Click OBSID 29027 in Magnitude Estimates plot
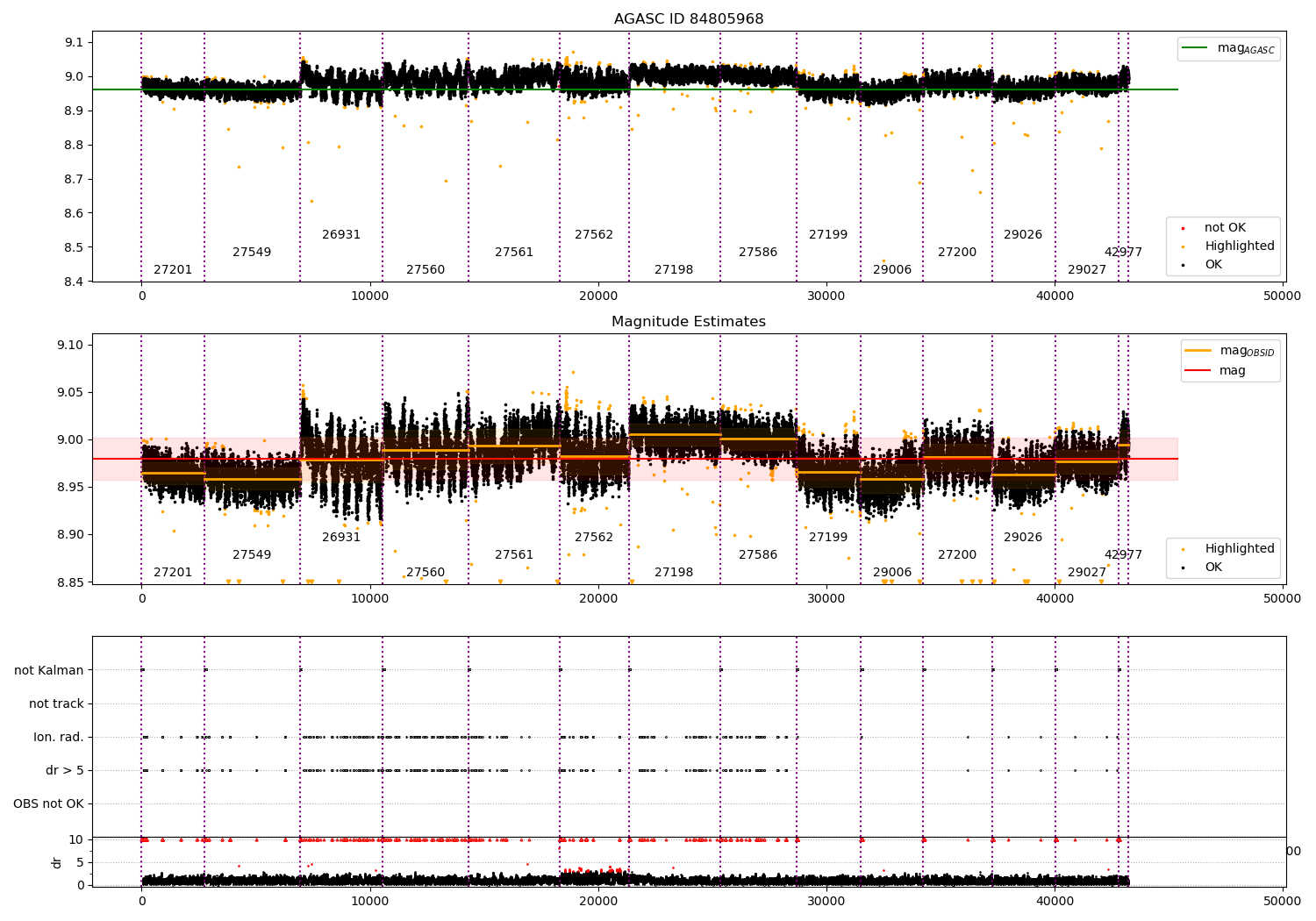The width and height of the screenshot is (1316, 921). (1087, 573)
